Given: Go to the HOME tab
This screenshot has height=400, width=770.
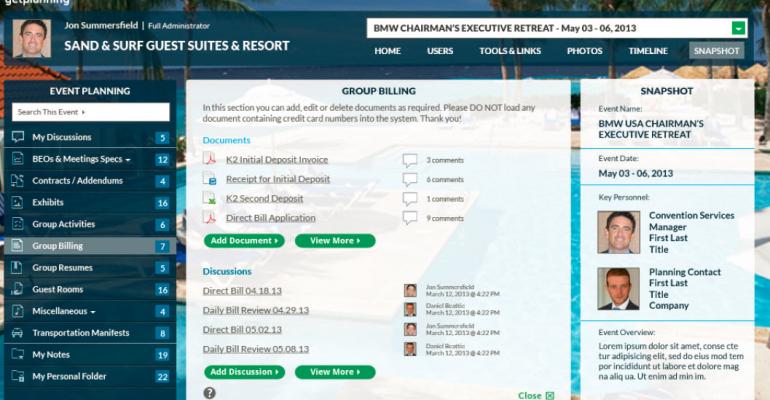Looking at the screenshot, I should [387, 51].
